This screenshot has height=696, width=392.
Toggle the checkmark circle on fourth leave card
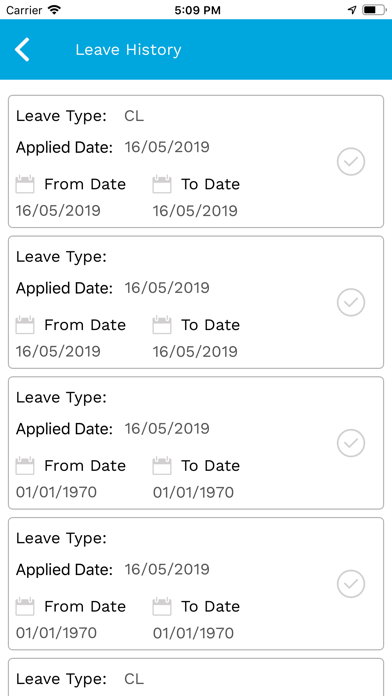click(x=351, y=584)
